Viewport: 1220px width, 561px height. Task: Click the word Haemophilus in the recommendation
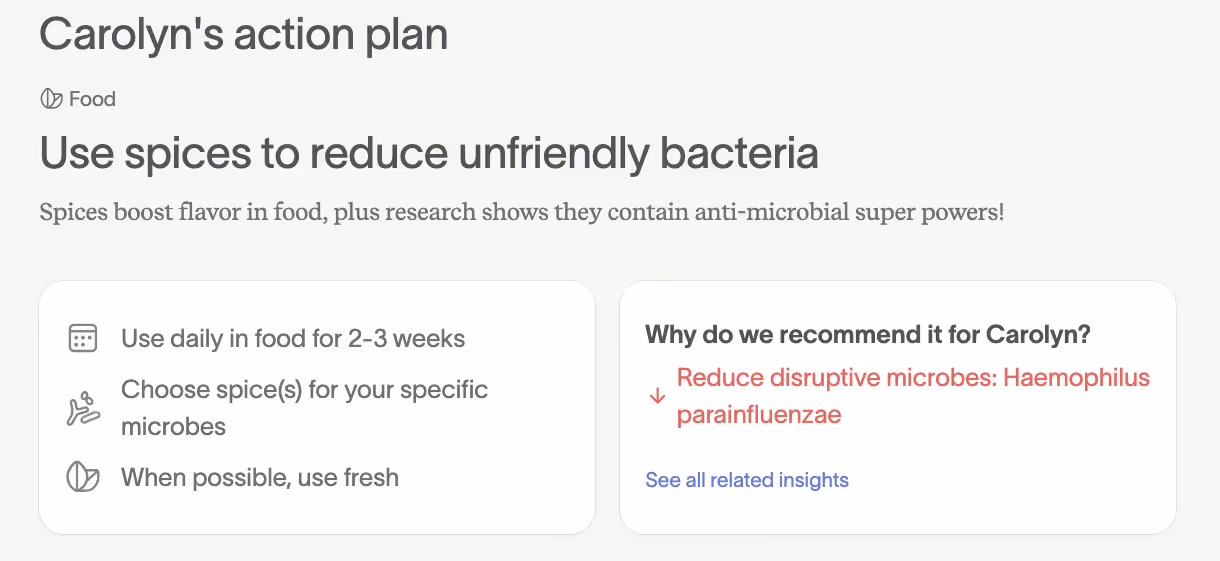[x=1076, y=378]
